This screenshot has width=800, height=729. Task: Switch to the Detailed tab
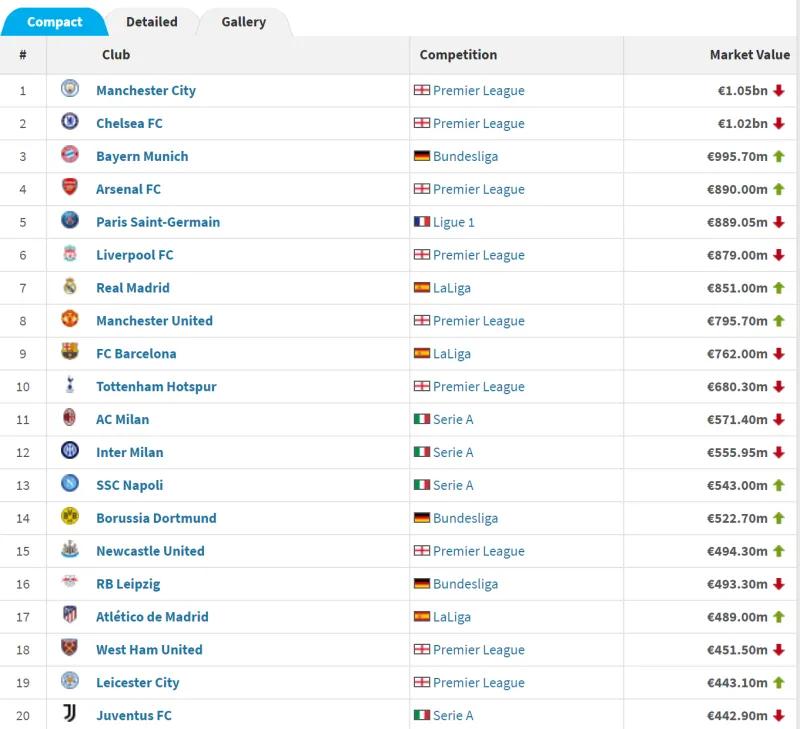(152, 21)
